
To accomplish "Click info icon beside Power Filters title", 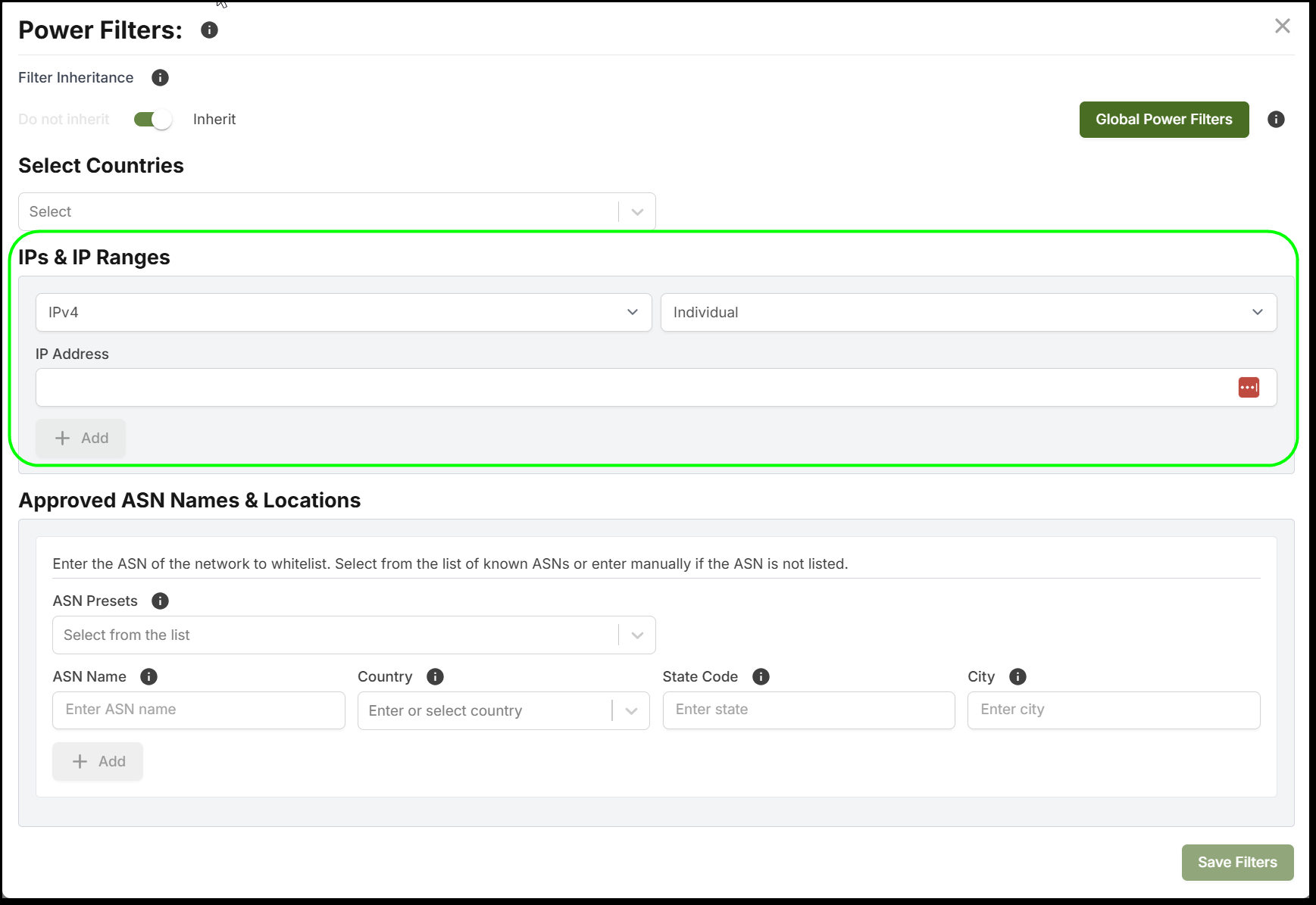I will click(209, 30).
